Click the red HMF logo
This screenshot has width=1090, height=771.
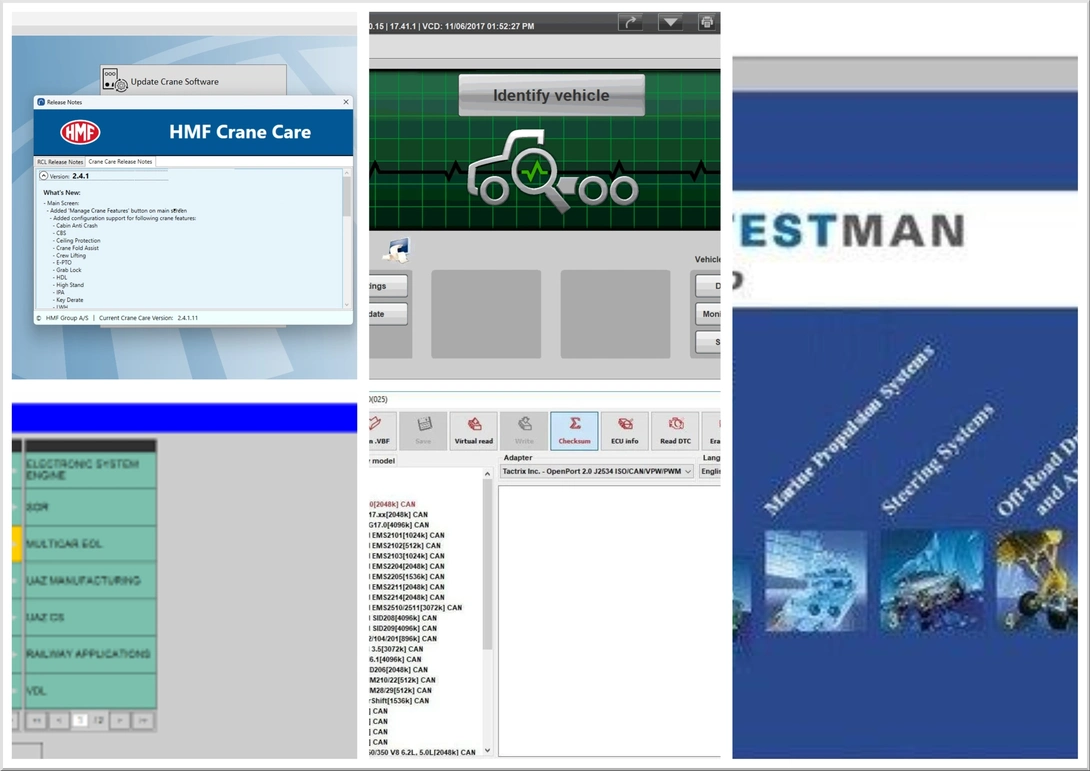(80, 132)
